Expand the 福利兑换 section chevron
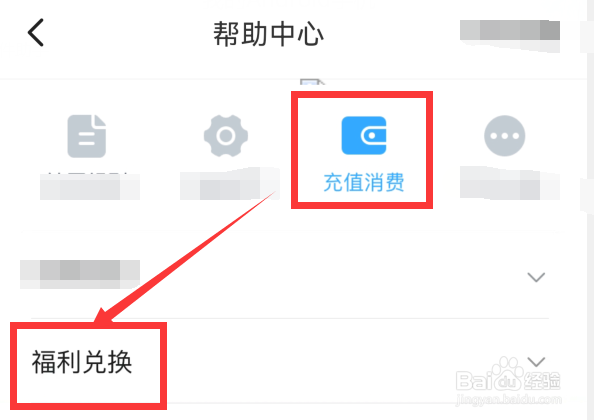594x420 pixels. point(536,362)
